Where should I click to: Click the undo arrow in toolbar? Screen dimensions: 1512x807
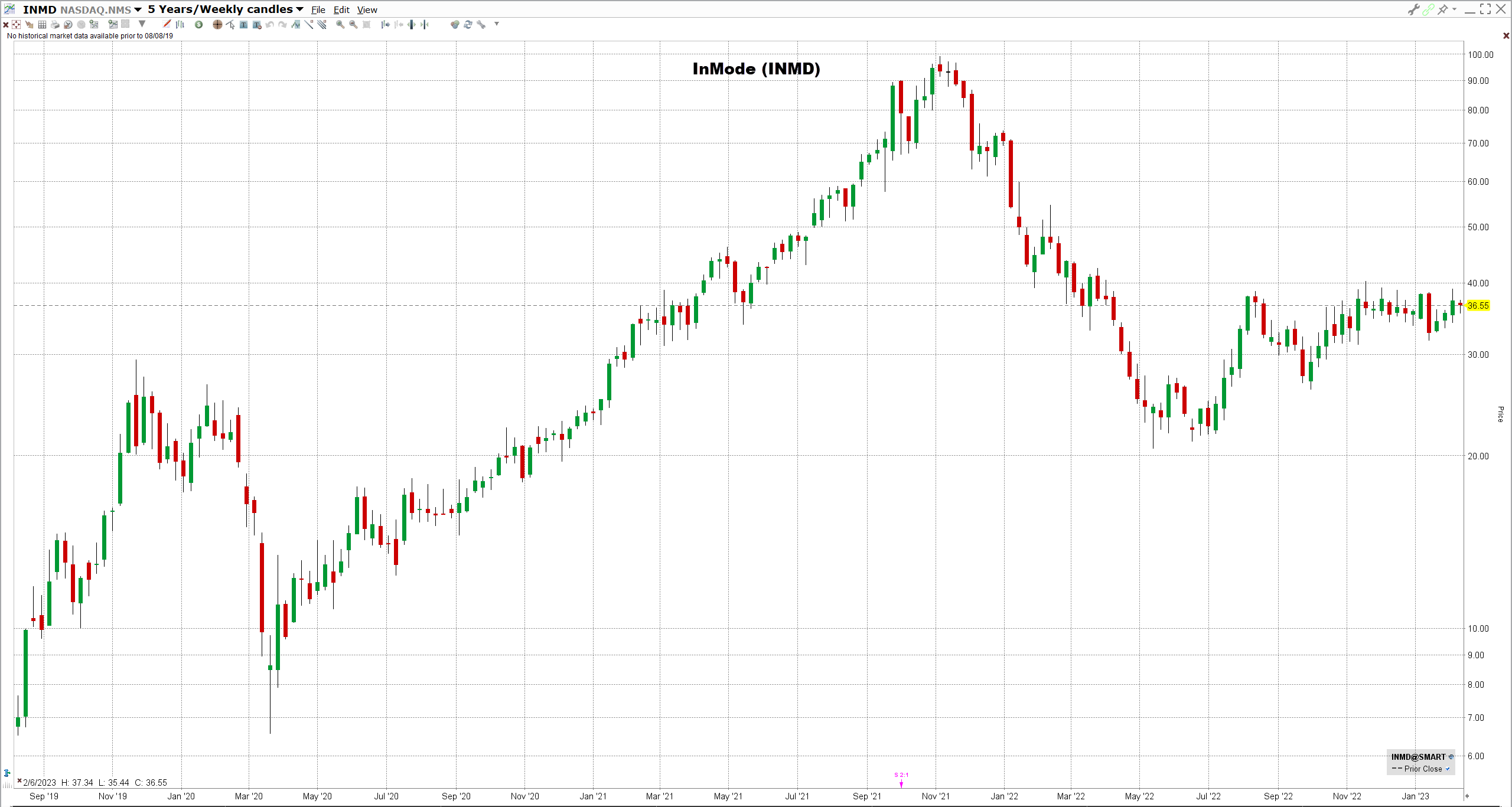point(269,25)
